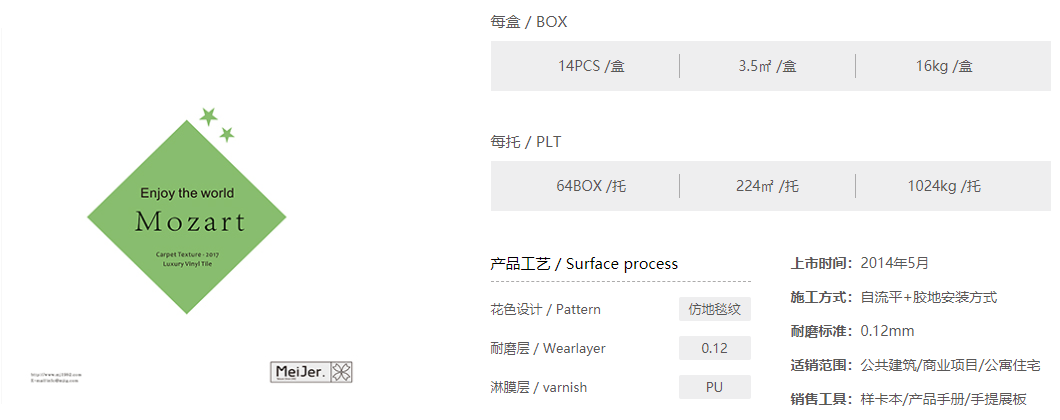Click the PU varnish value tag
The width and height of the screenshot is (1060, 420).
(x=715, y=388)
